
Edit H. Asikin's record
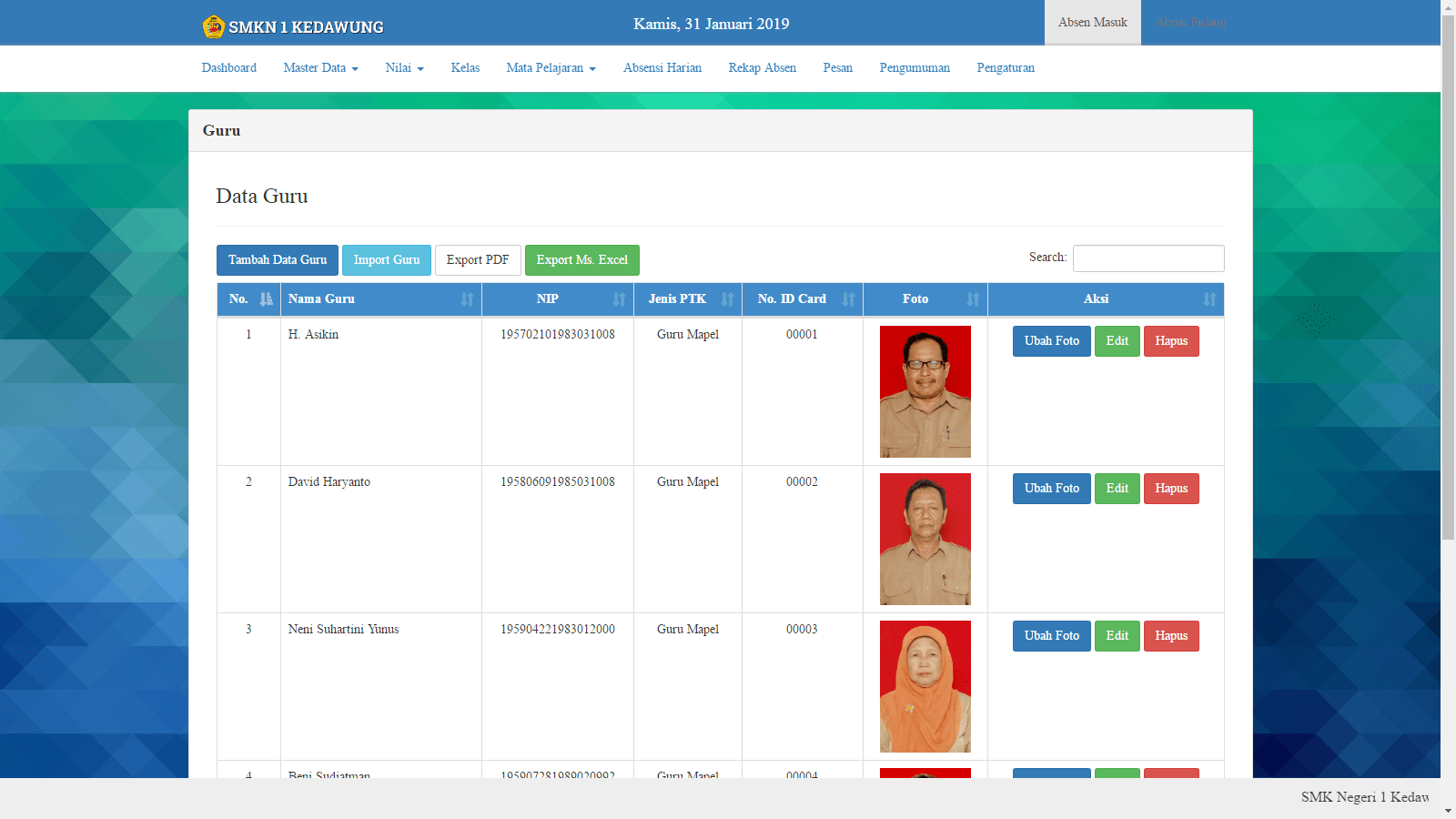[x=1117, y=341]
